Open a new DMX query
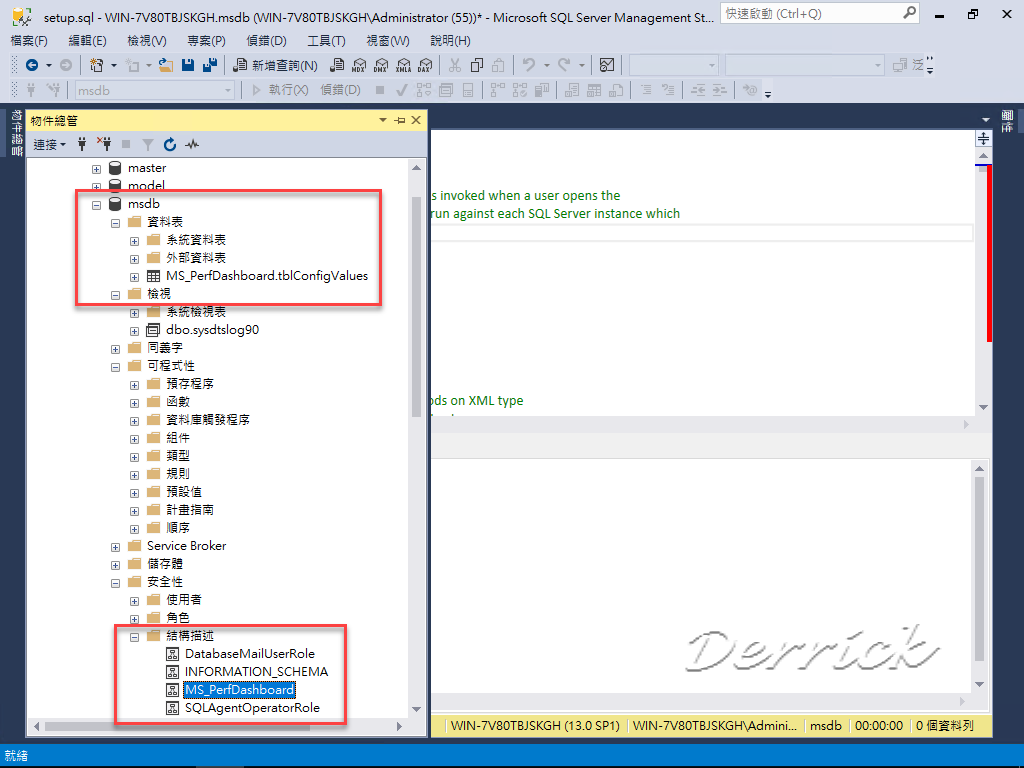Viewport: 1024px width, 768px height. 380,64
